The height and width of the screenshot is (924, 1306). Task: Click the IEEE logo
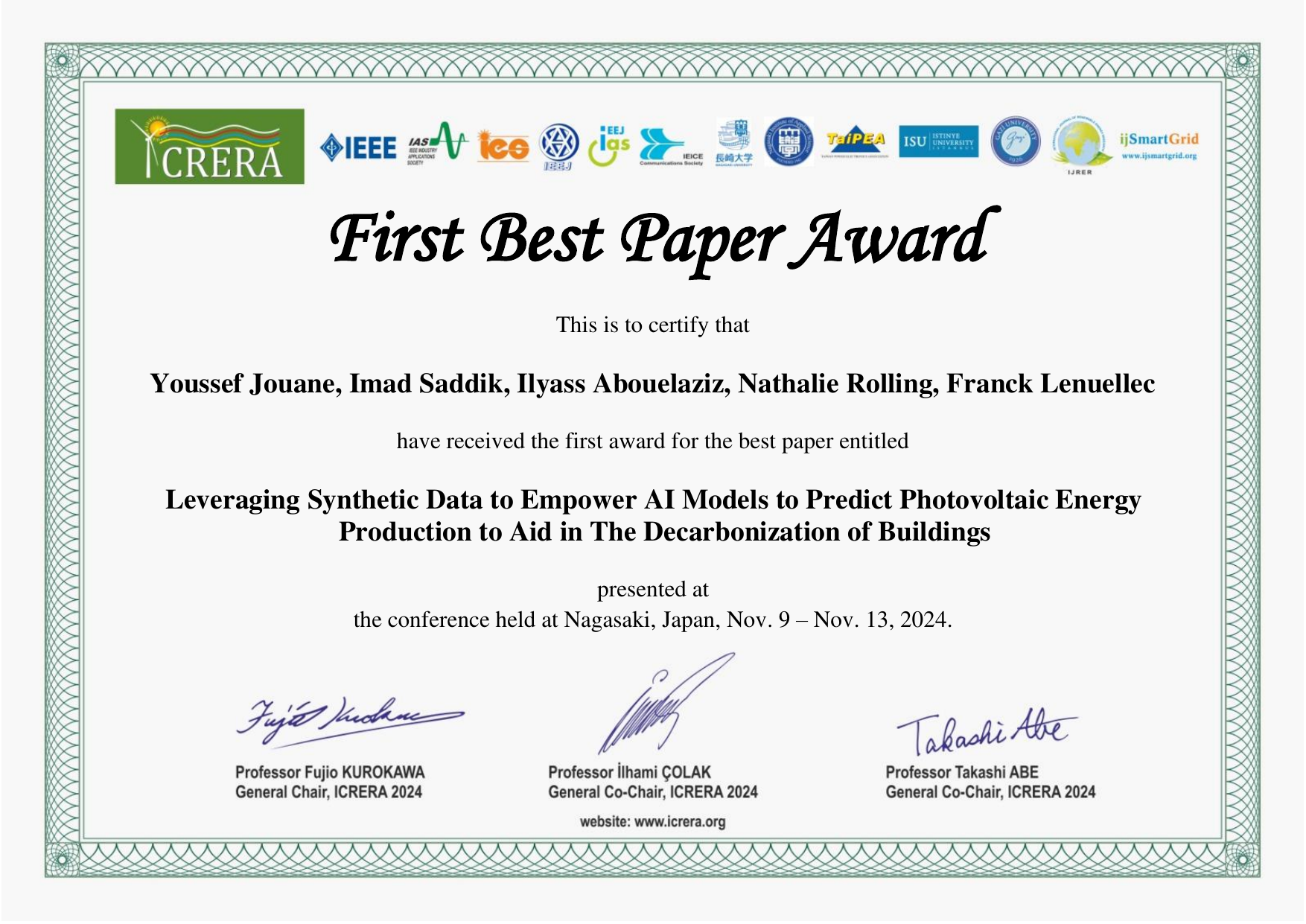358,147
